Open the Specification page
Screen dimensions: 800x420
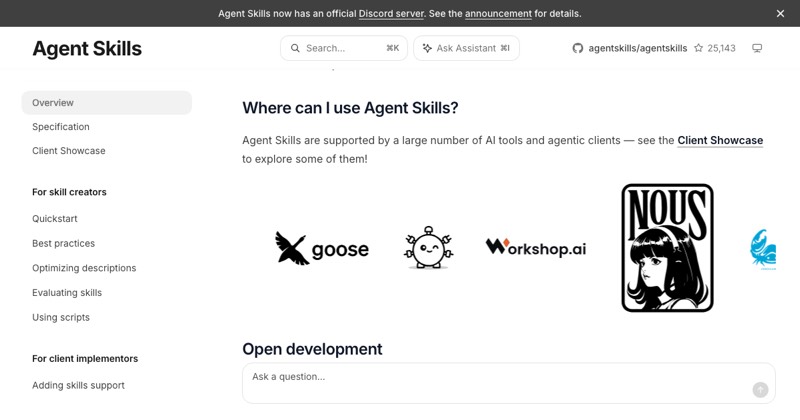(61, 127)
